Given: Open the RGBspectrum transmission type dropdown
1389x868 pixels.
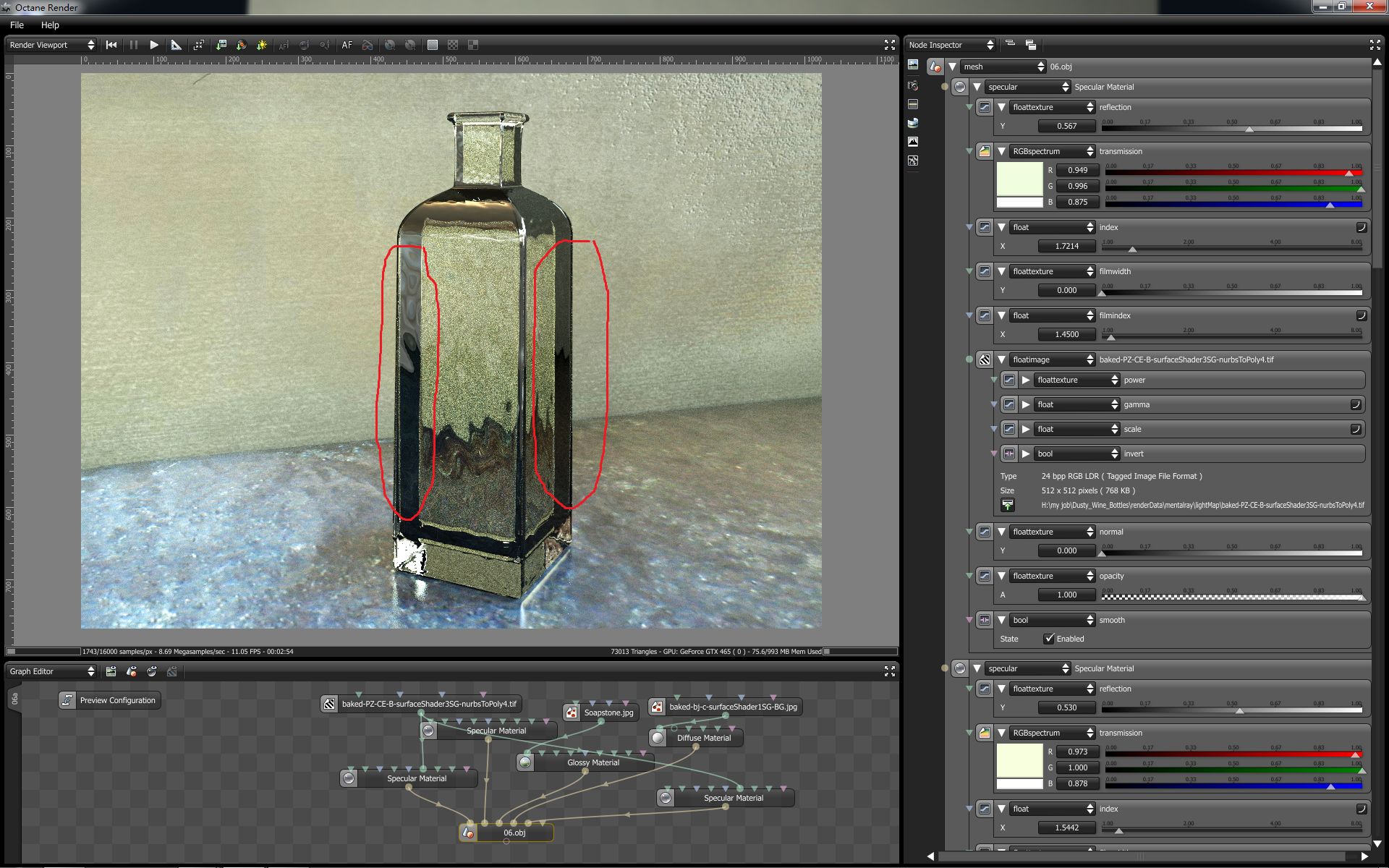Looking at the screenshot, I should pos(1053,151).
